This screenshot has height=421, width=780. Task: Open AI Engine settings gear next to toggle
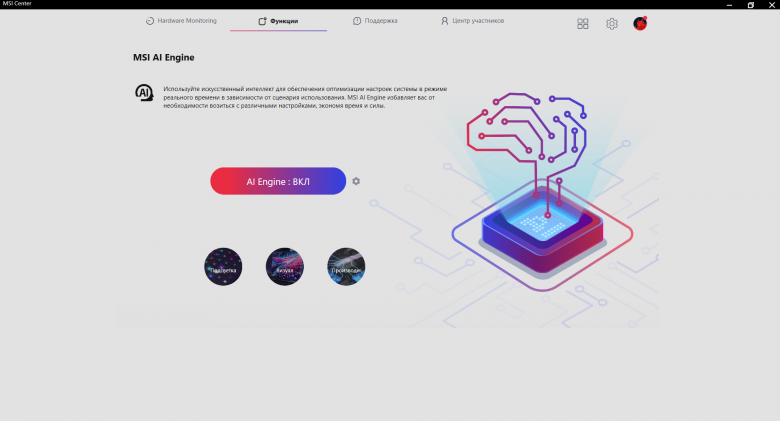[x=356, y=181]
